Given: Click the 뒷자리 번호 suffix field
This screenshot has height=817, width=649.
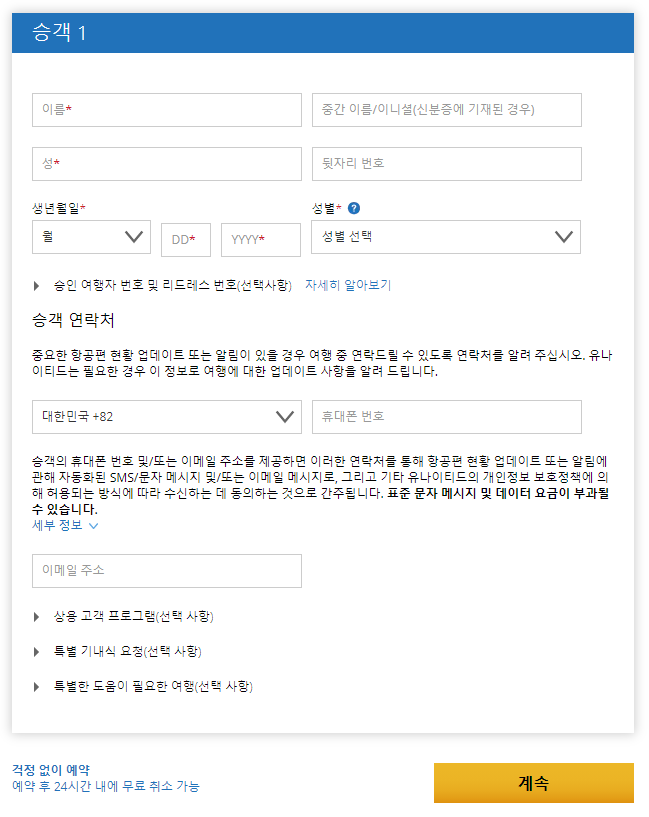Looking at the screenshot, I should (x=447, y=164).
